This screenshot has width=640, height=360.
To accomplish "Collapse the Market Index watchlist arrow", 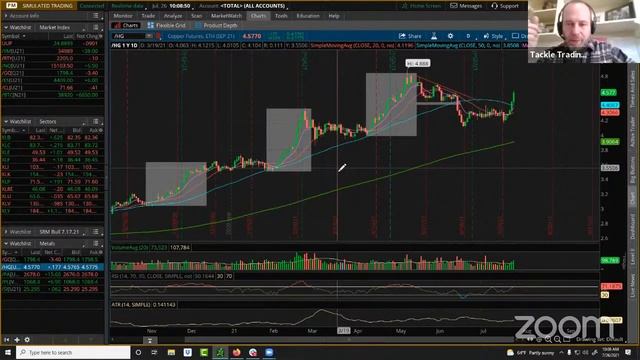I will click(6, 27).
